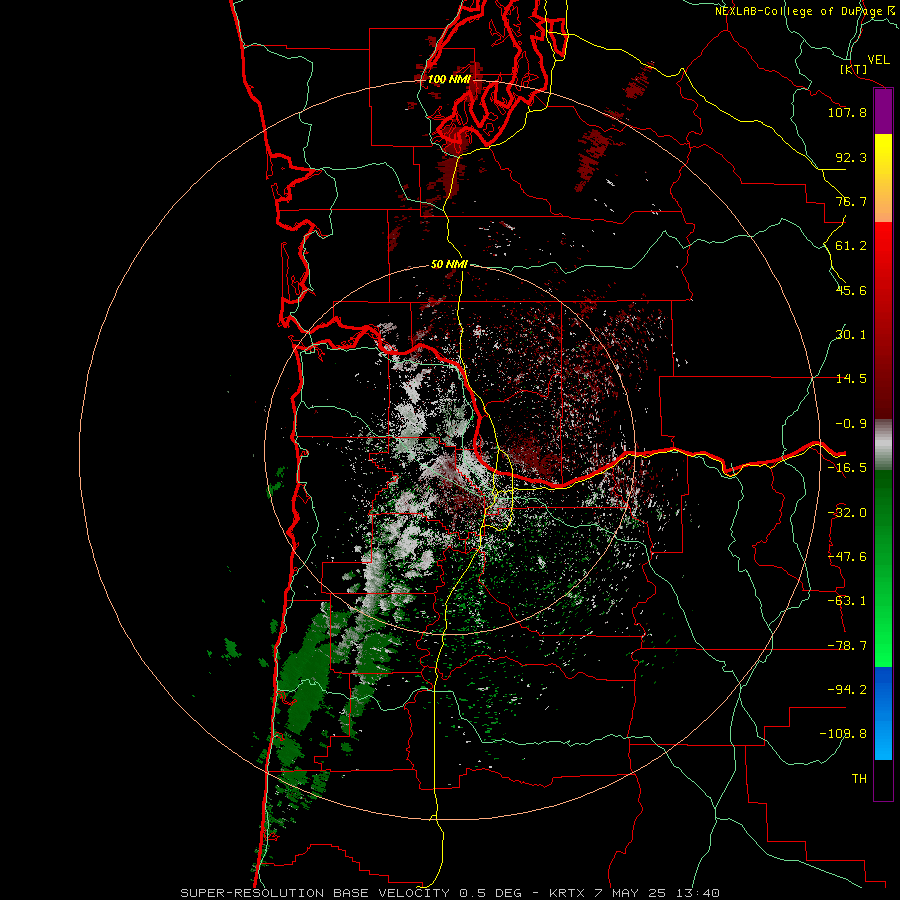Select the 45.6 velocity scale value
The height and width of the screenshot is (900, 900).
click(x=851, y=290)
